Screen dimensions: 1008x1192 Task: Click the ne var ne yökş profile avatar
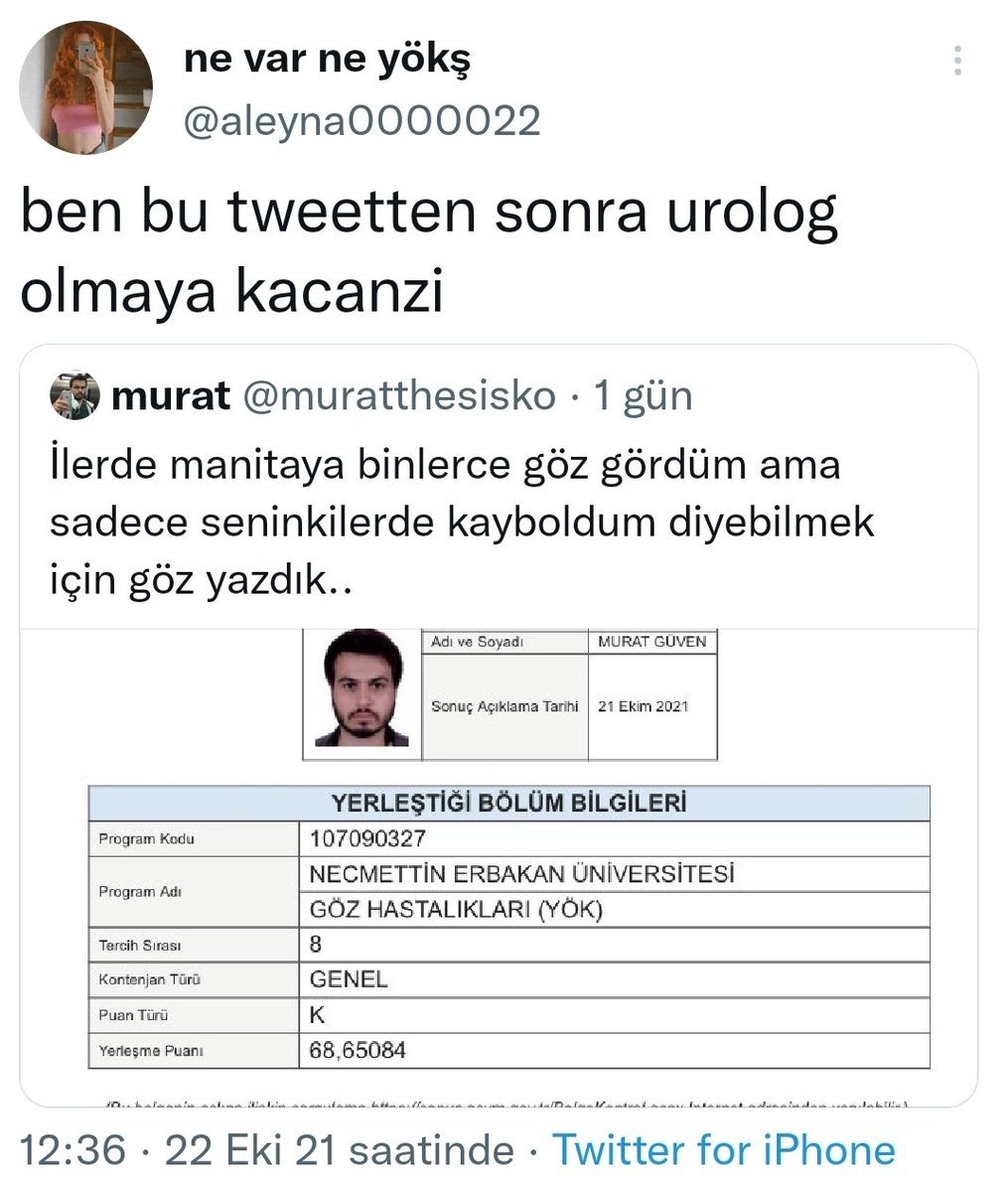click(x=85, y=87)
